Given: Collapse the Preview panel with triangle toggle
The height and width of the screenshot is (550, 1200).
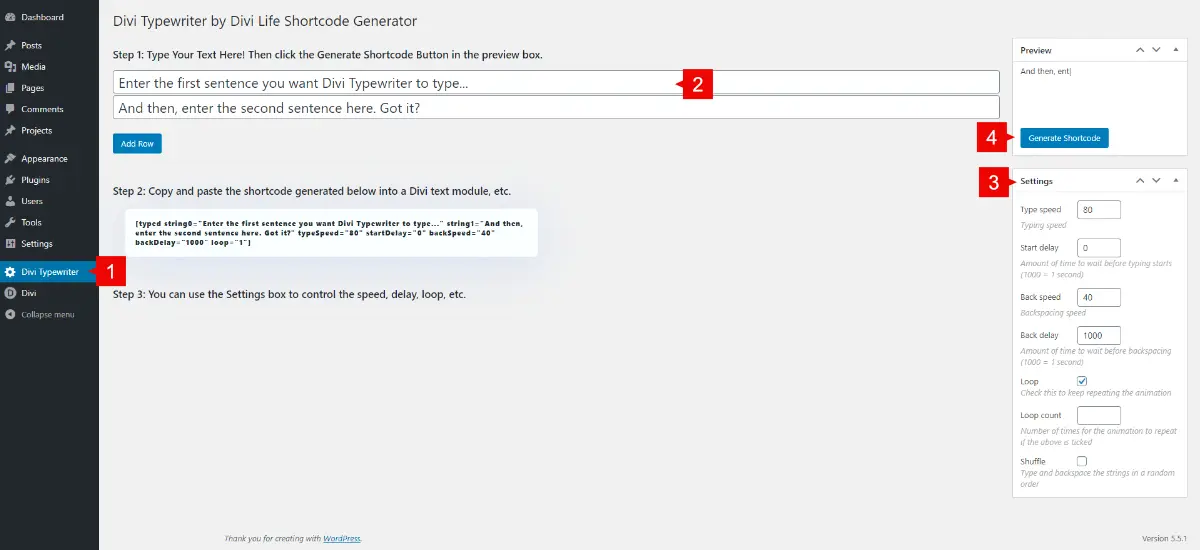Looking at the screenshot, I should (1175, 50).
